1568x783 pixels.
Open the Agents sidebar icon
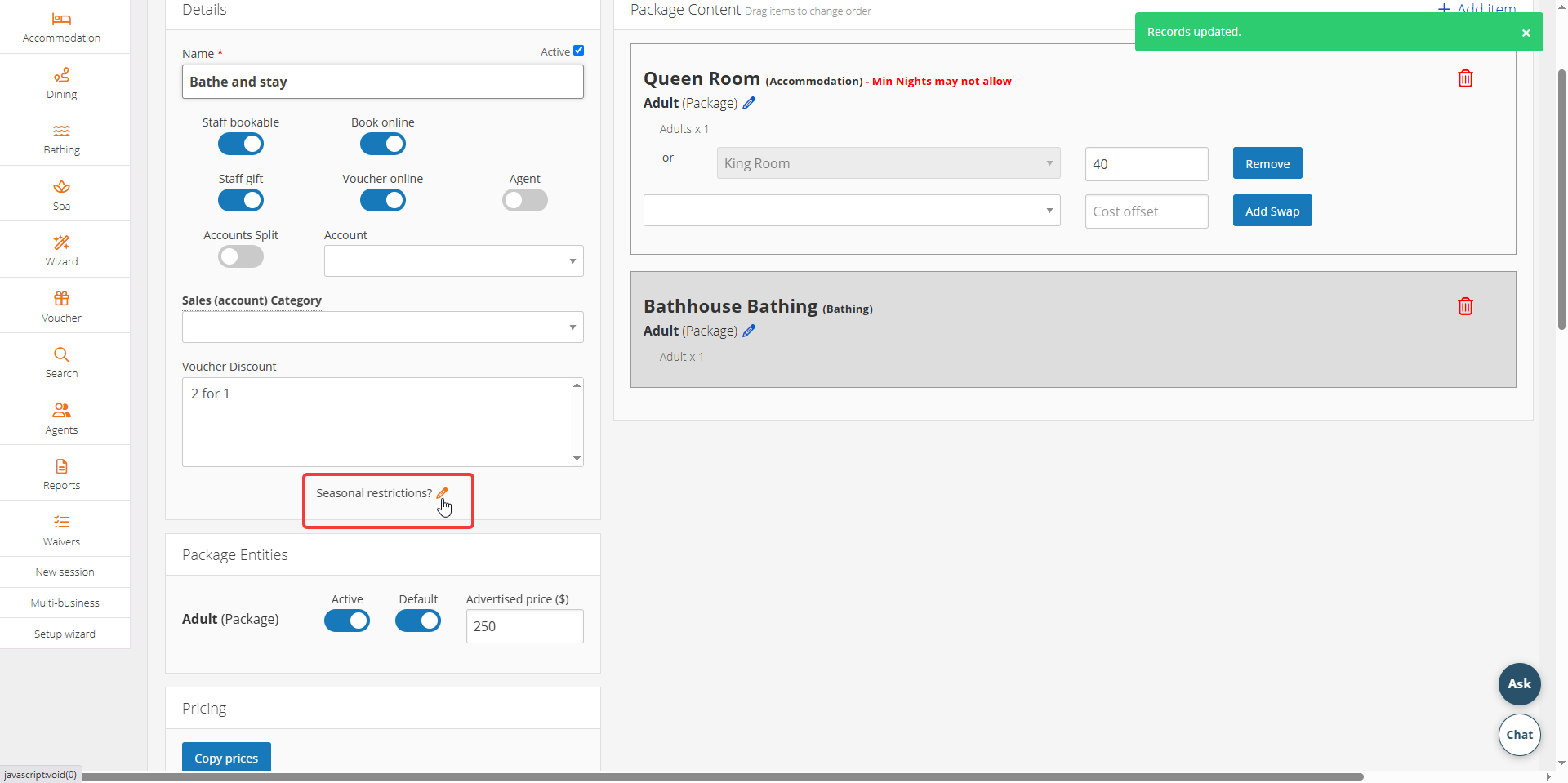point(61,411)
